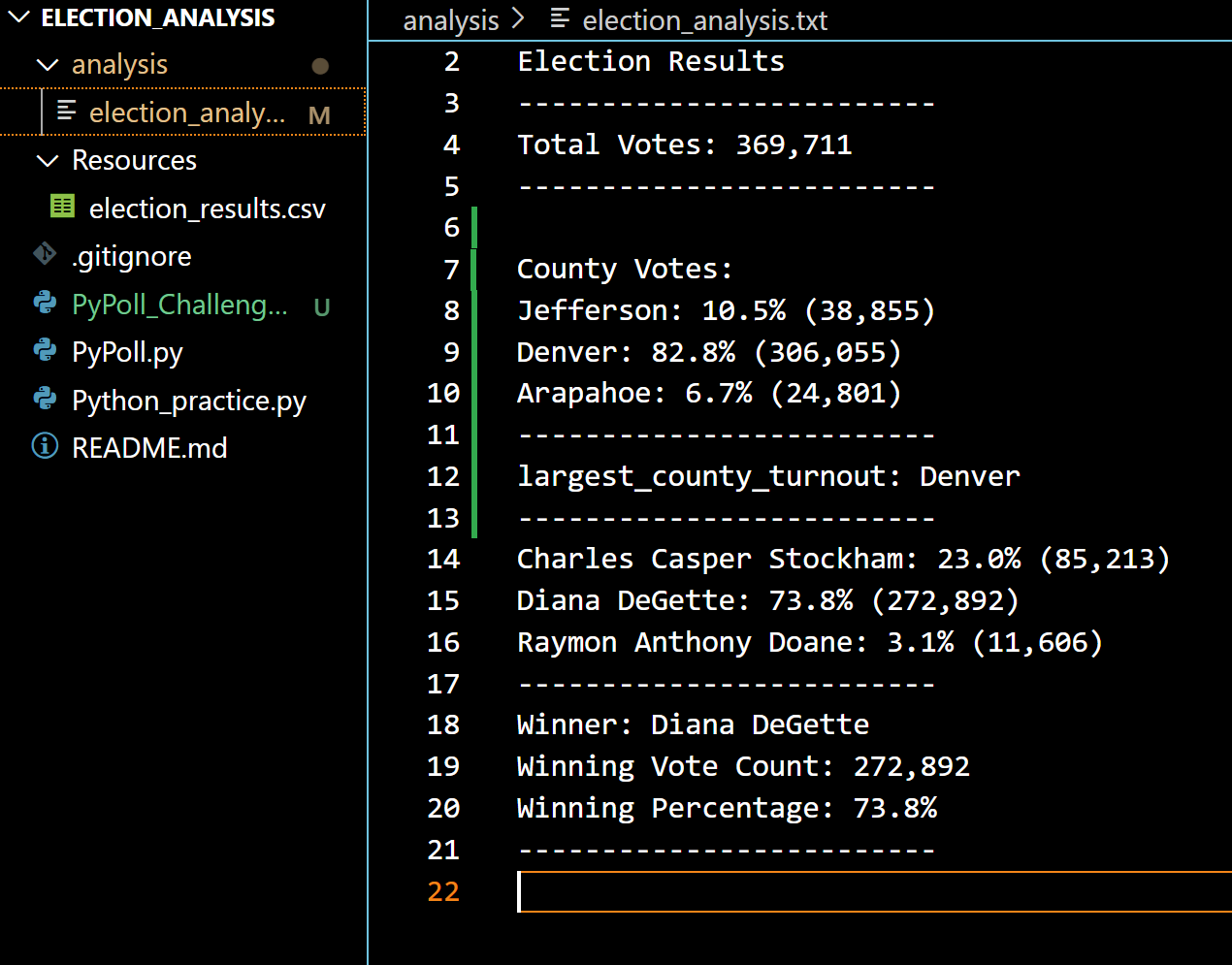Click the M status badge on election_analy...
Image resolution: width=1232 pixels, height=965 pixels.
319,115
